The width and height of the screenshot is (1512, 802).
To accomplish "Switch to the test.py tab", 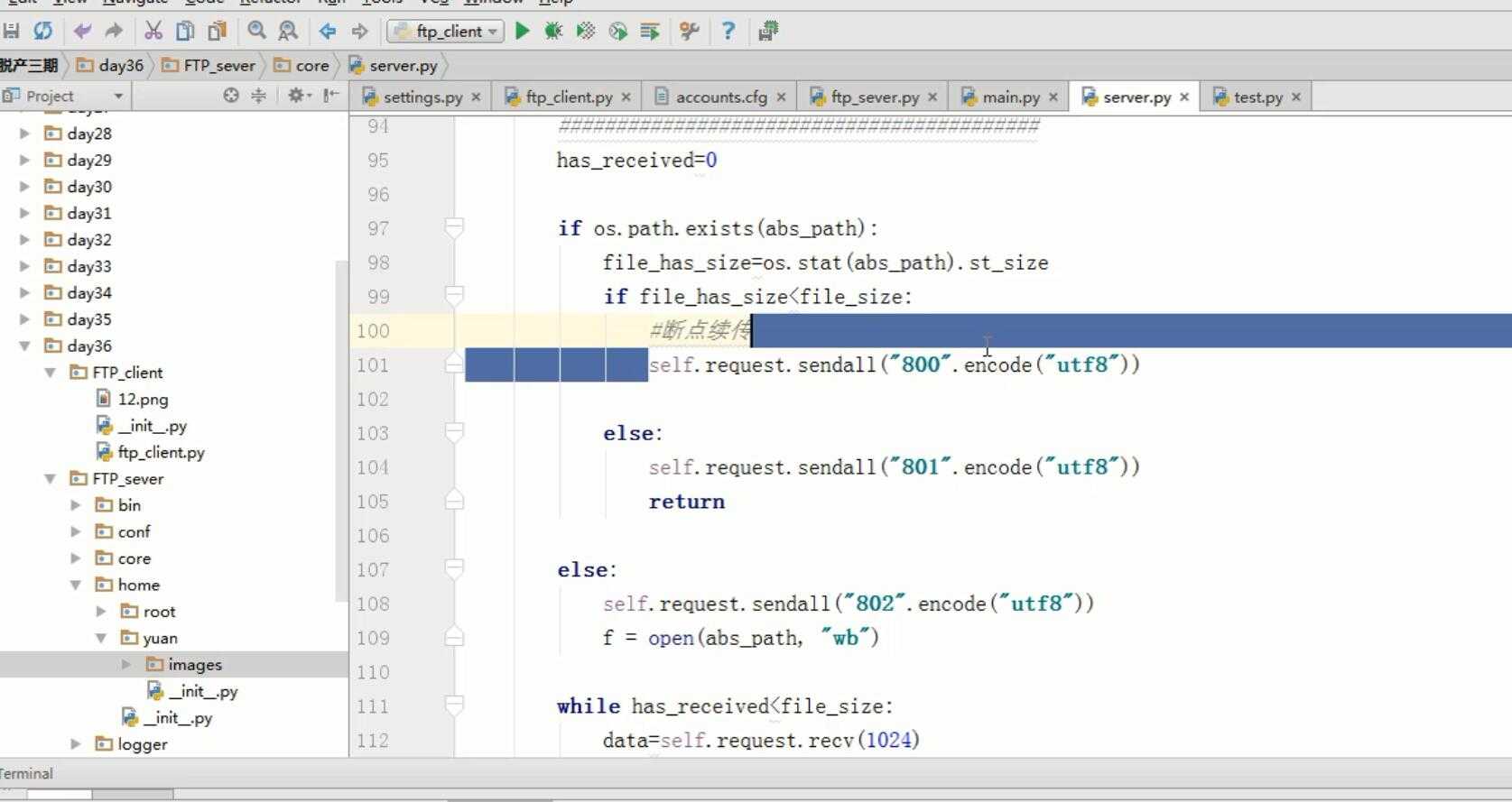I will pos(1257,97).
